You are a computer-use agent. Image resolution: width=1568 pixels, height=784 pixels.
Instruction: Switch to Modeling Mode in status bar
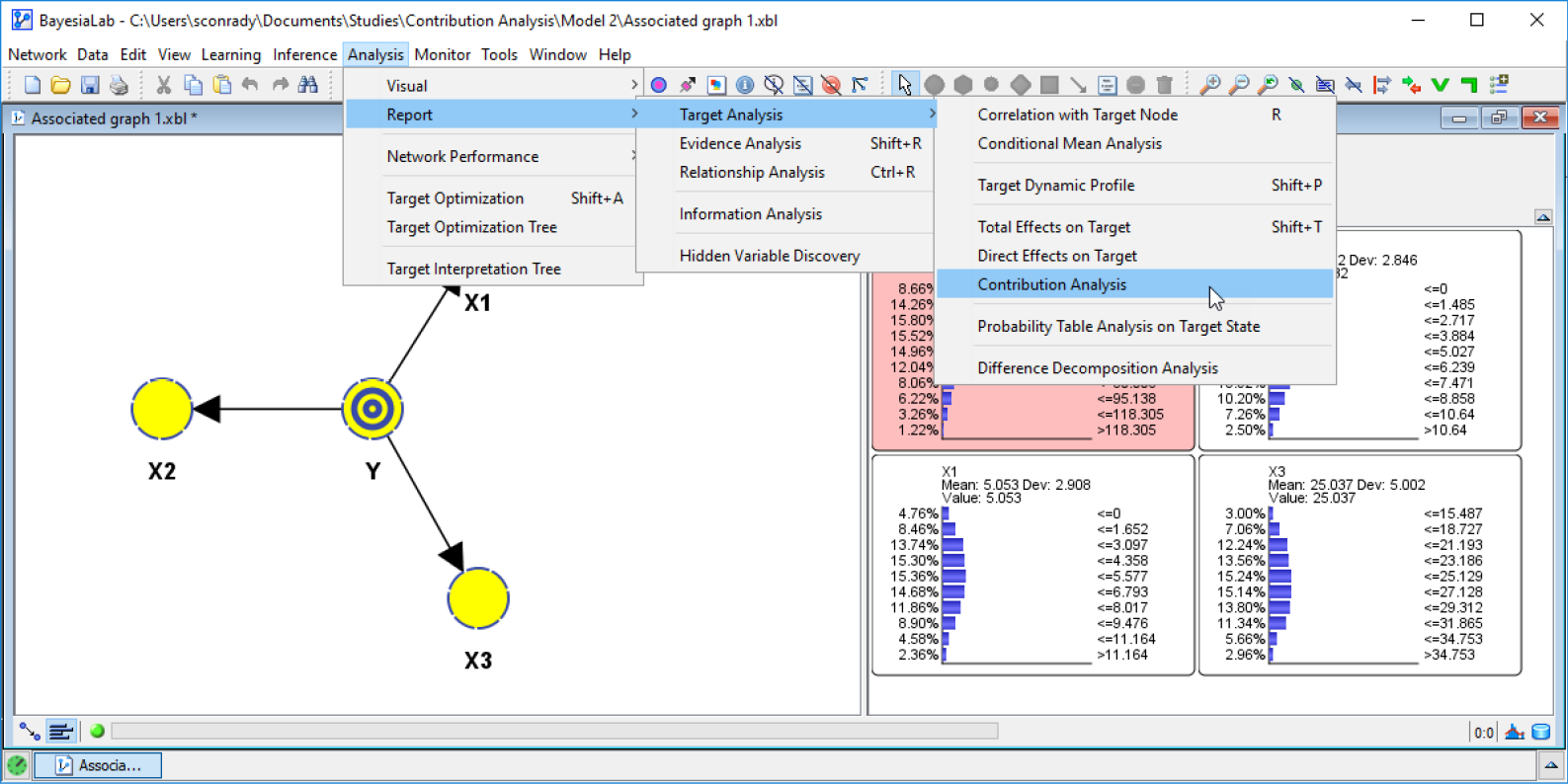point(29,732)
